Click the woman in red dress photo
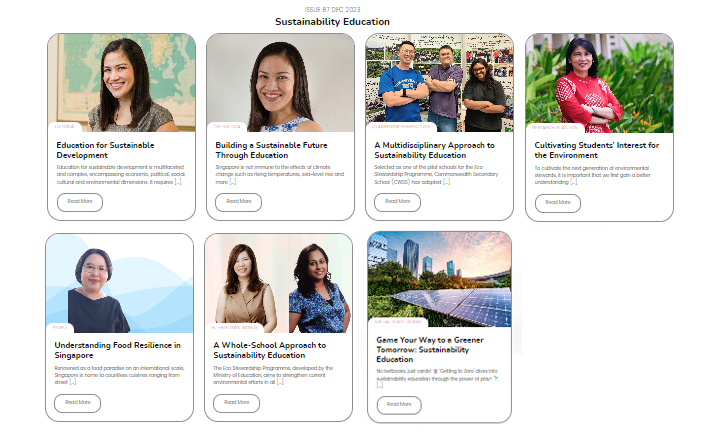The height and width of the screenshot is (432, 720). (x=599, y=81)
